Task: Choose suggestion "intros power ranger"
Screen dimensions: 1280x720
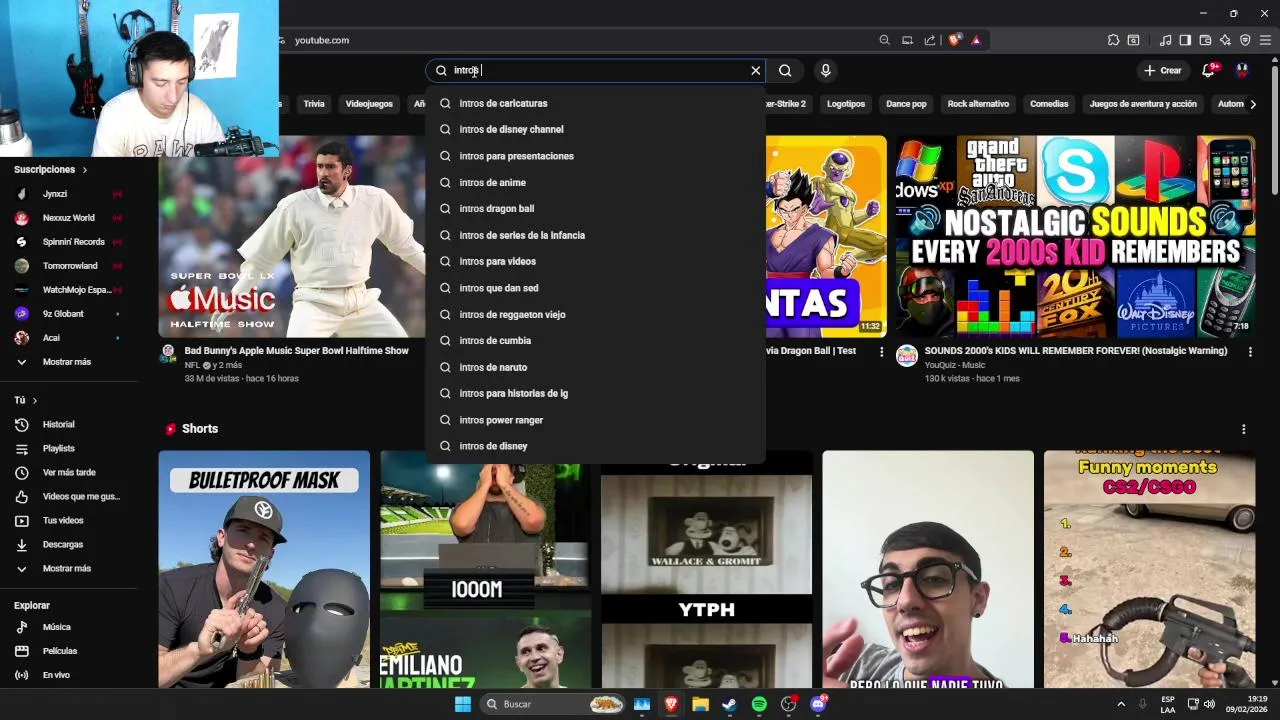Action: click(x=596, y=420)
